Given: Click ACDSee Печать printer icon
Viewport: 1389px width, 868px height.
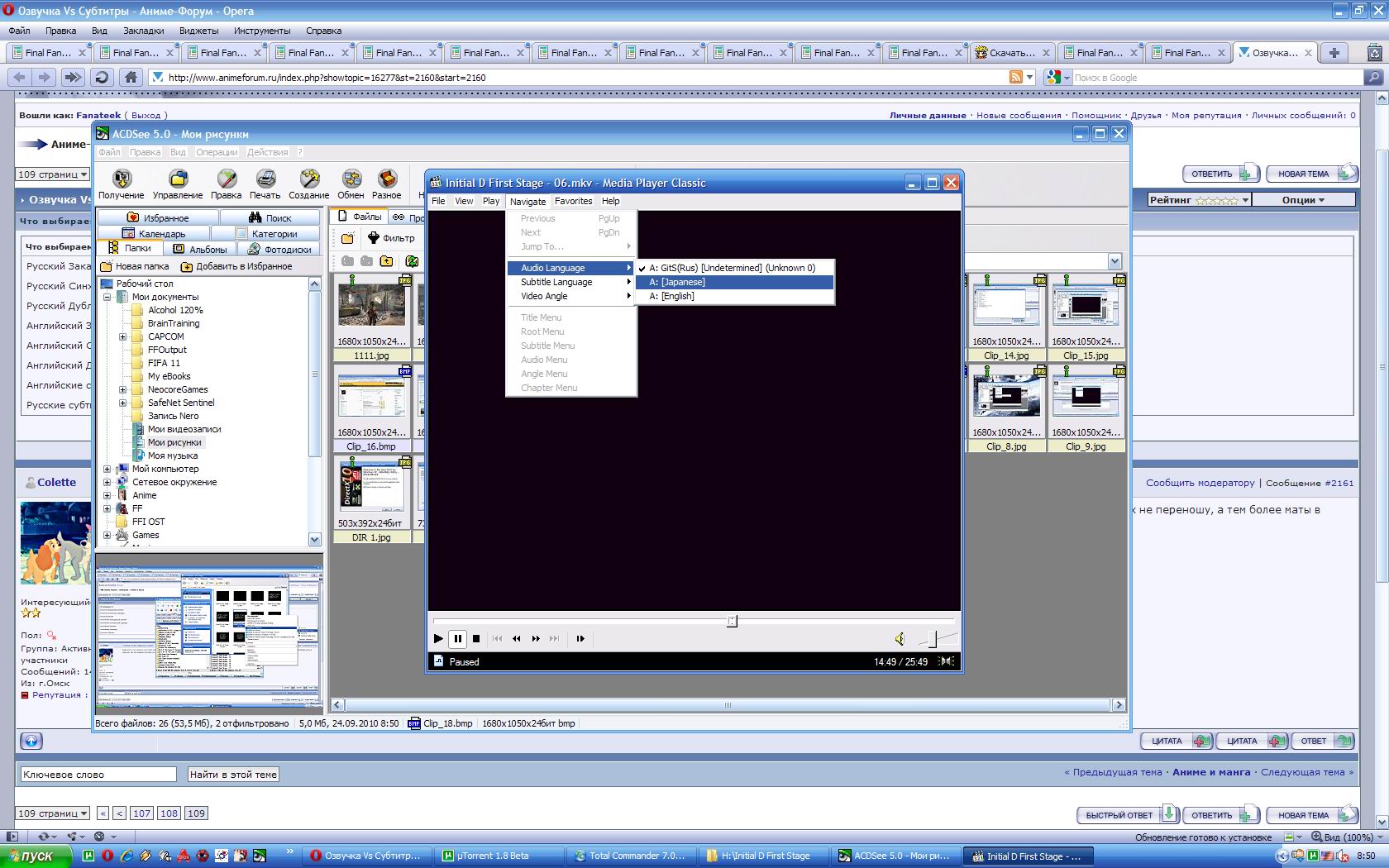Looking at the screenshot, I should pos(265,184).
